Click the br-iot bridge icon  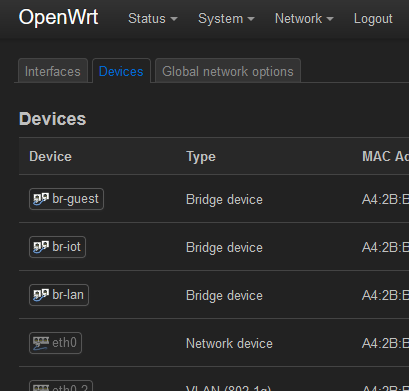coord(41,247)
